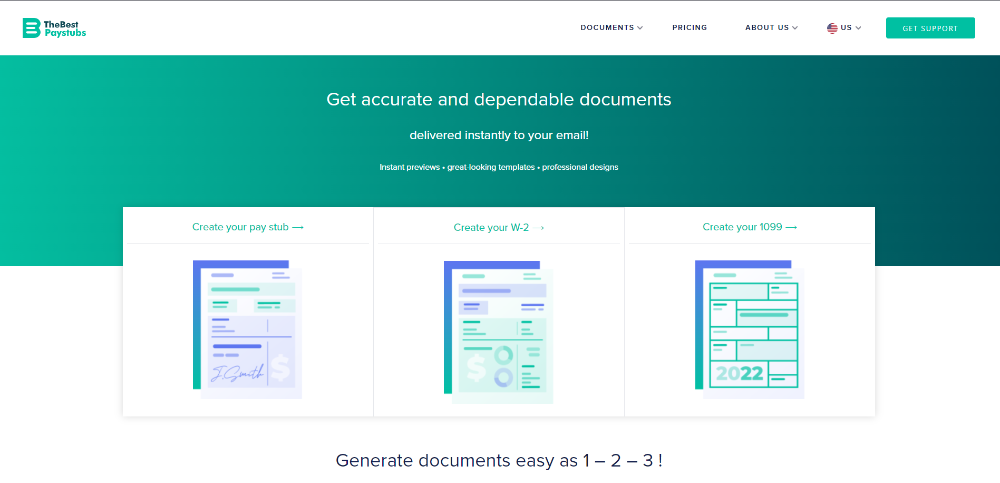
Task: Click the pay stub document illustration
Action: 247,329
